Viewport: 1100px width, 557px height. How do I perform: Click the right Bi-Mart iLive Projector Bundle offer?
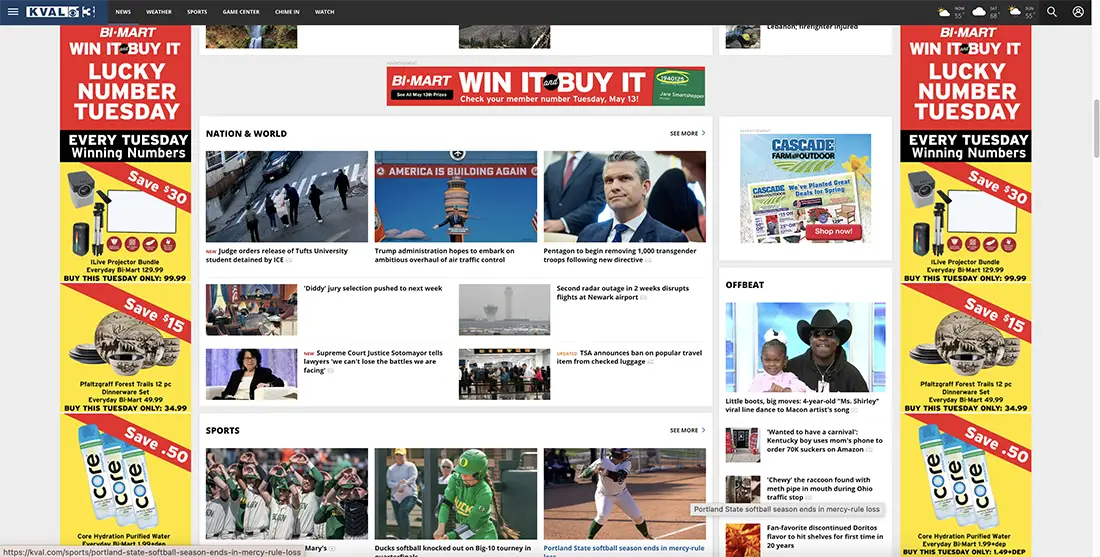[x=966, y=223]
